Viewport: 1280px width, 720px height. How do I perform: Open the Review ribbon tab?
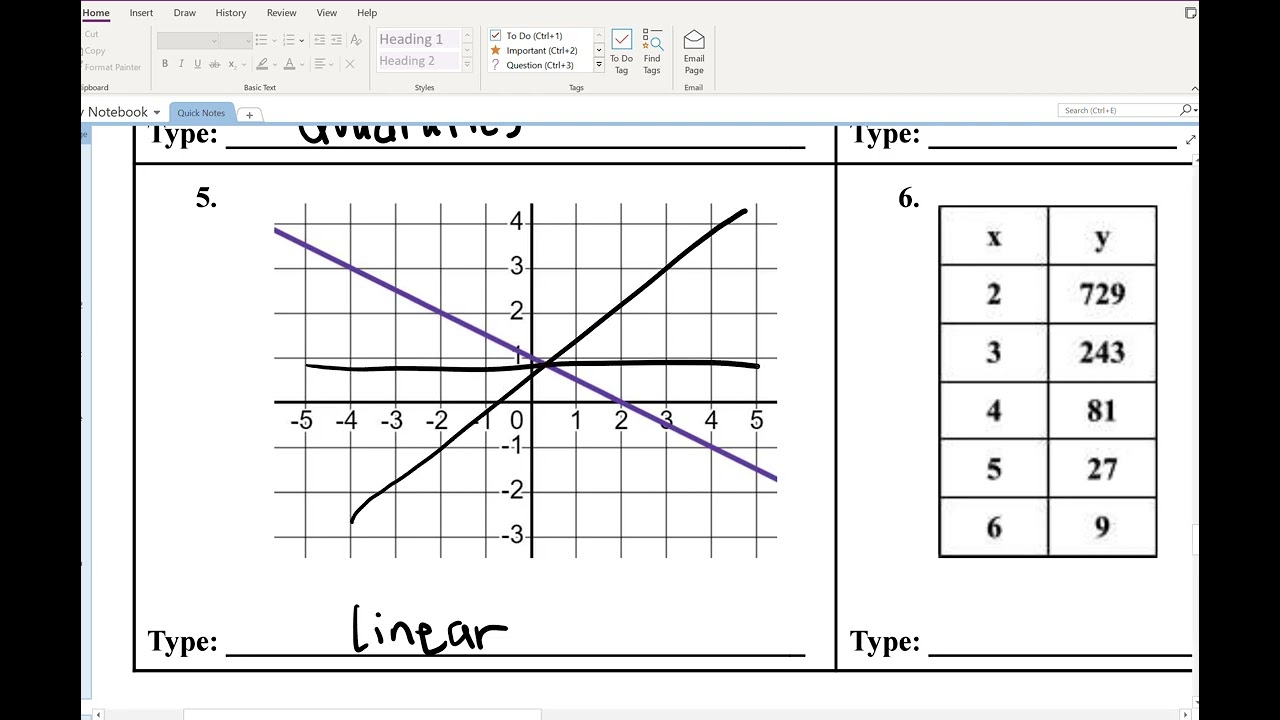(x=281, y=13)
